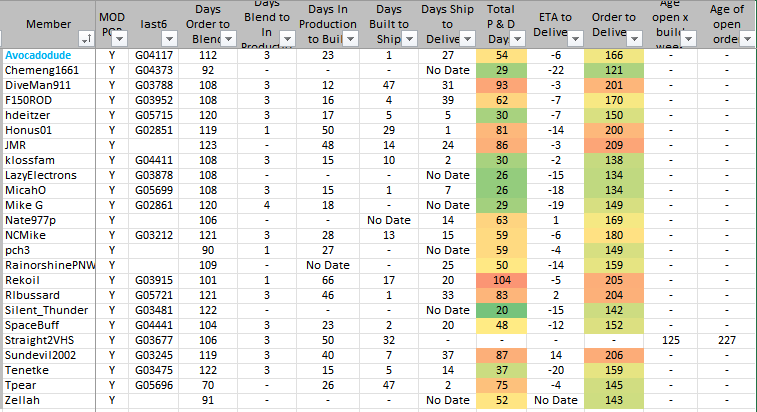Open Days In Production to Built filter

(x=349, y=38)
